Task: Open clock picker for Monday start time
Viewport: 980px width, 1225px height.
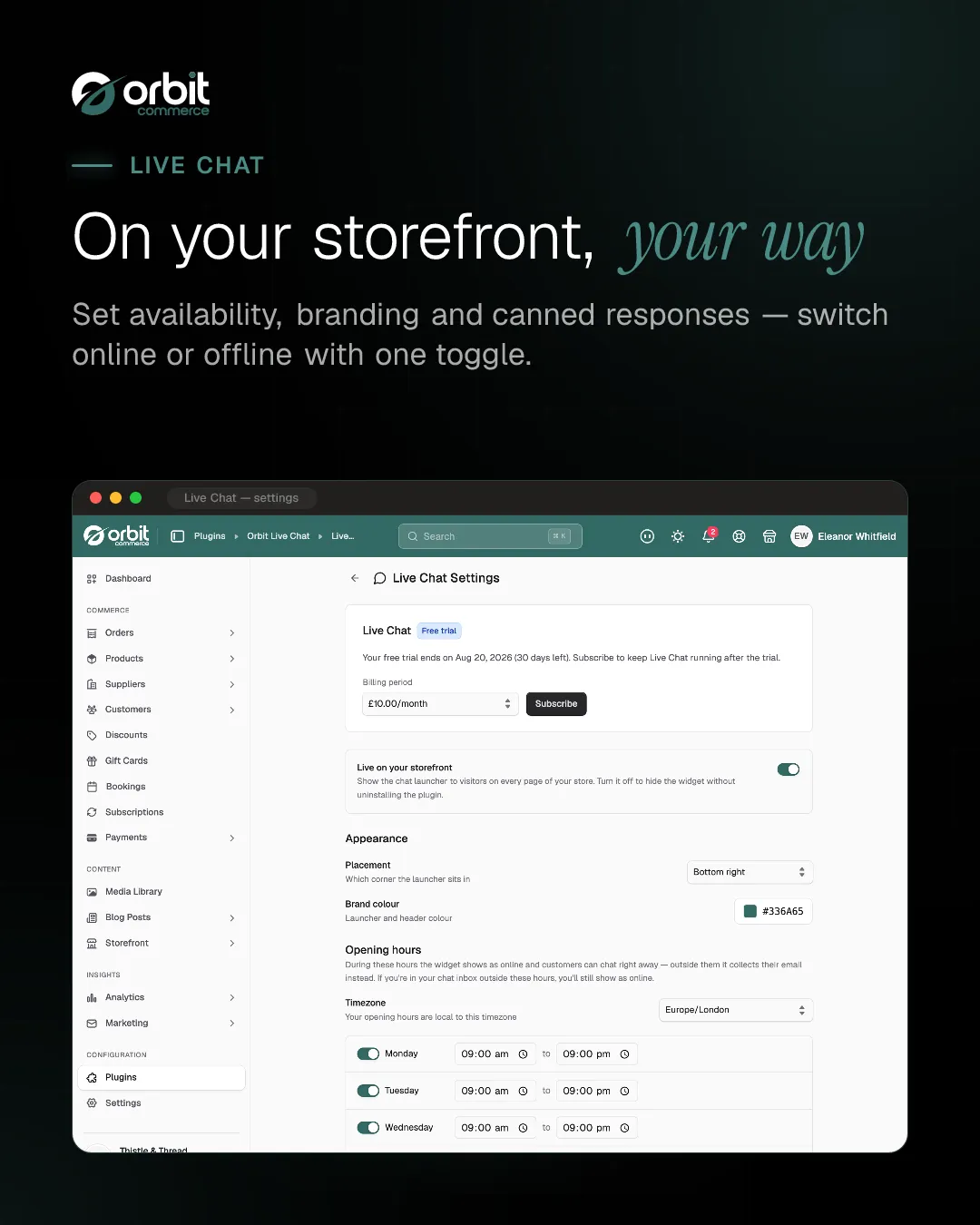Action: coord(523,1054)
